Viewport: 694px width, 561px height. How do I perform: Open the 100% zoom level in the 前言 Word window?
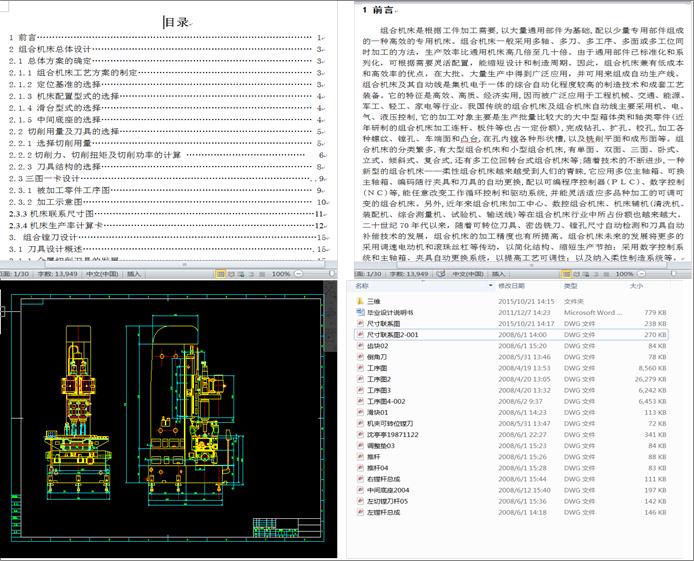pos(625,274)
